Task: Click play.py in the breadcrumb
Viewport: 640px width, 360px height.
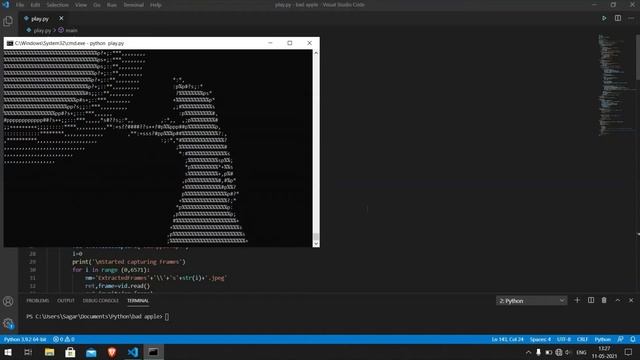Action: pos(42,30)
